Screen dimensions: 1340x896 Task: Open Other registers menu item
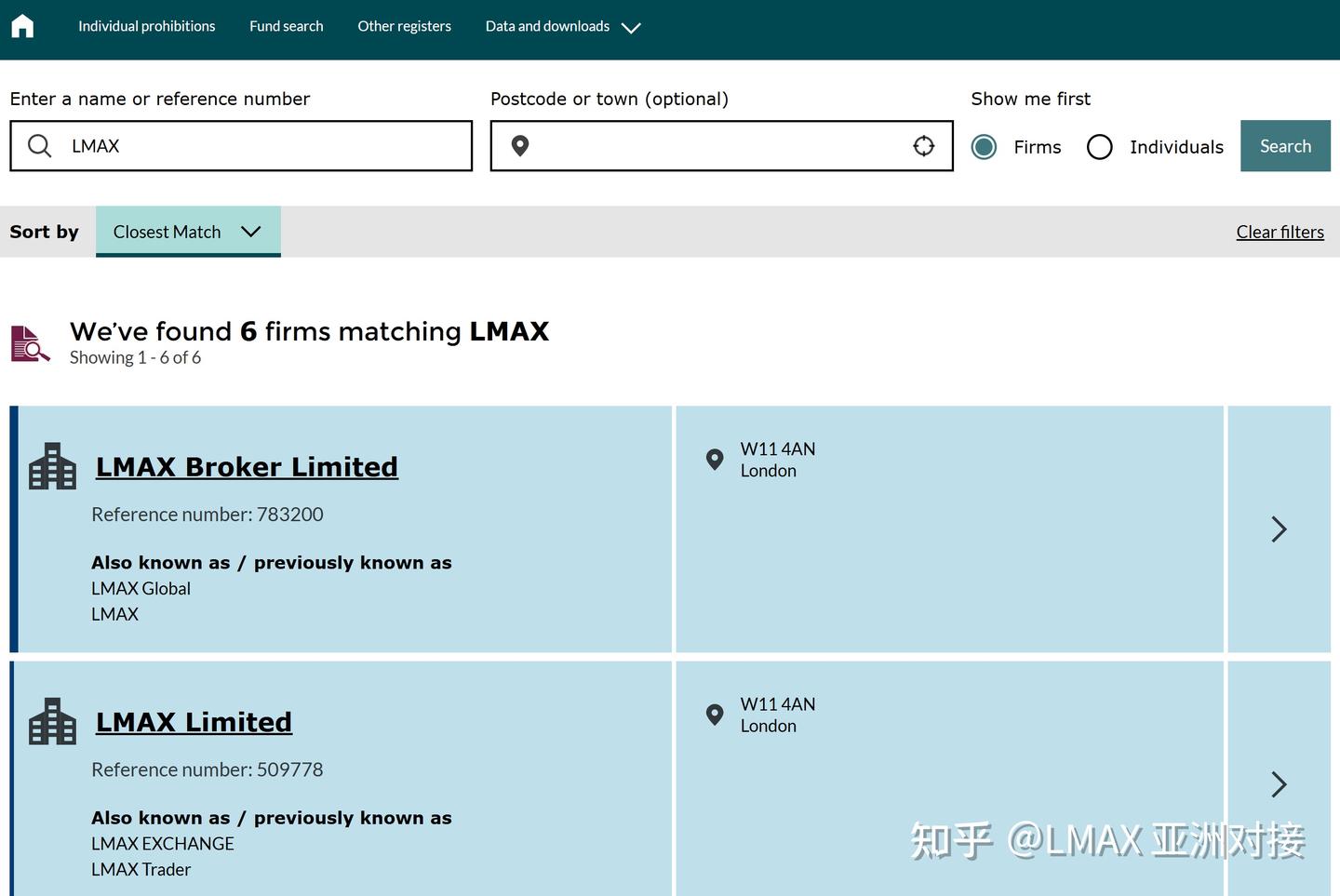(405, 26)
